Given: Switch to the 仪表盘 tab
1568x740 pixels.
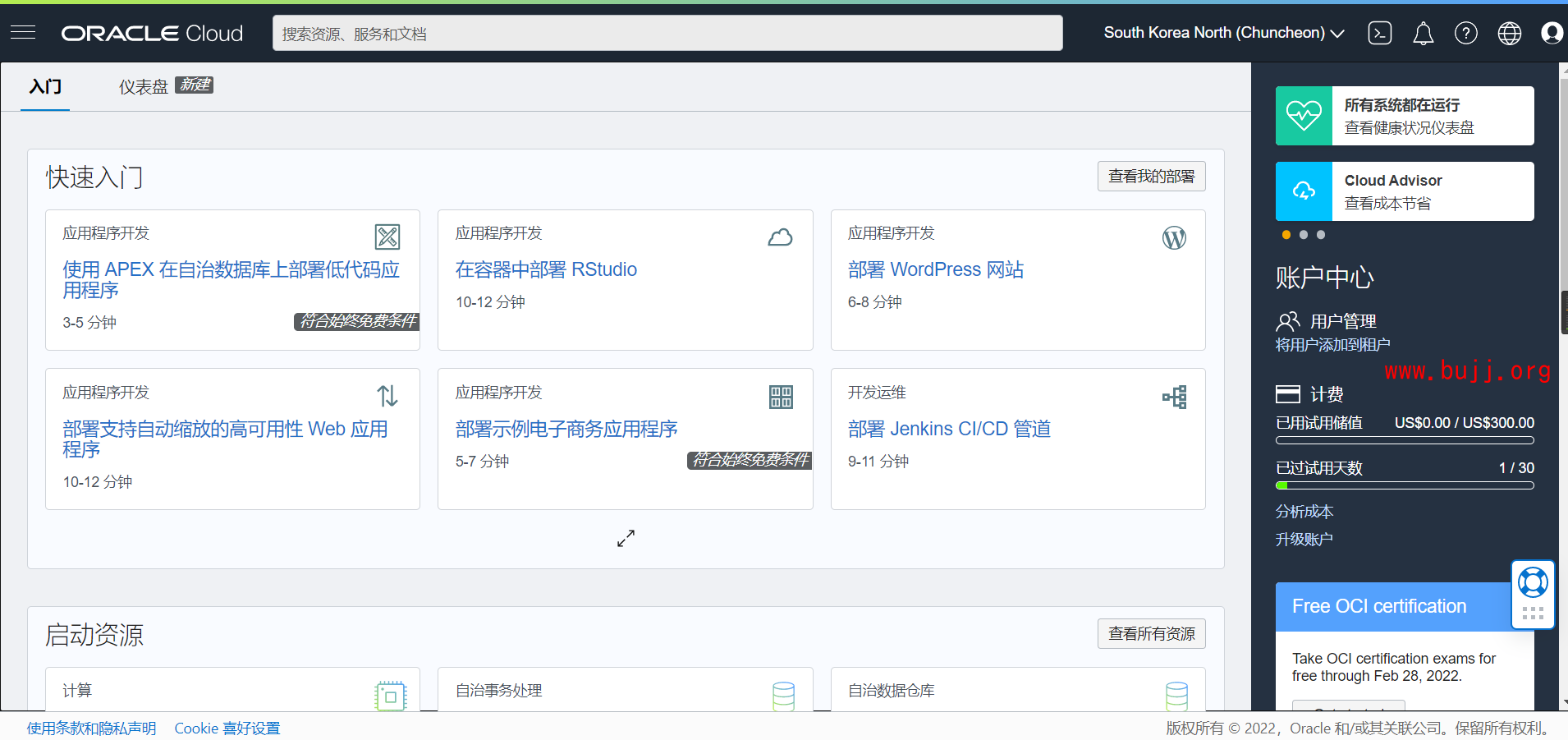Looking at the screenshot, I should coord(144,86).
